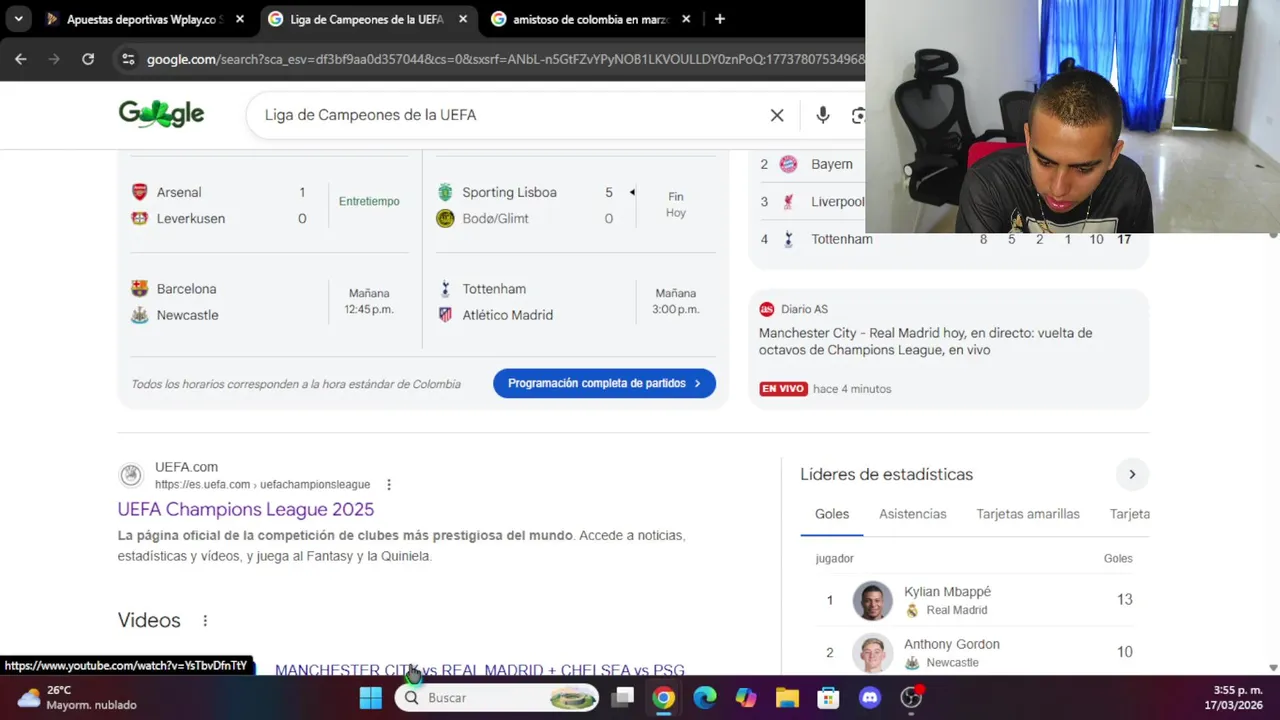Close the amistoso de colombia tab
Image resolution: width=1280 pixels, height=720 pixels.
pyautogui.click(x=686, y=19)
